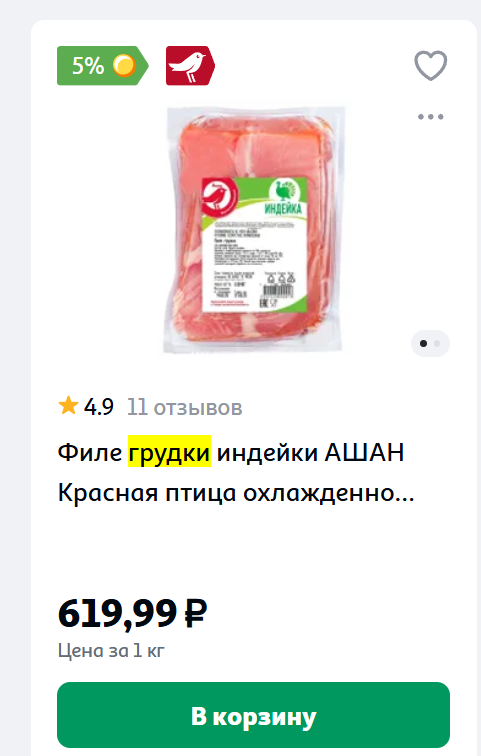Click the orange rating star icon
The image size is (481, 756).
[x=68, y=405]
